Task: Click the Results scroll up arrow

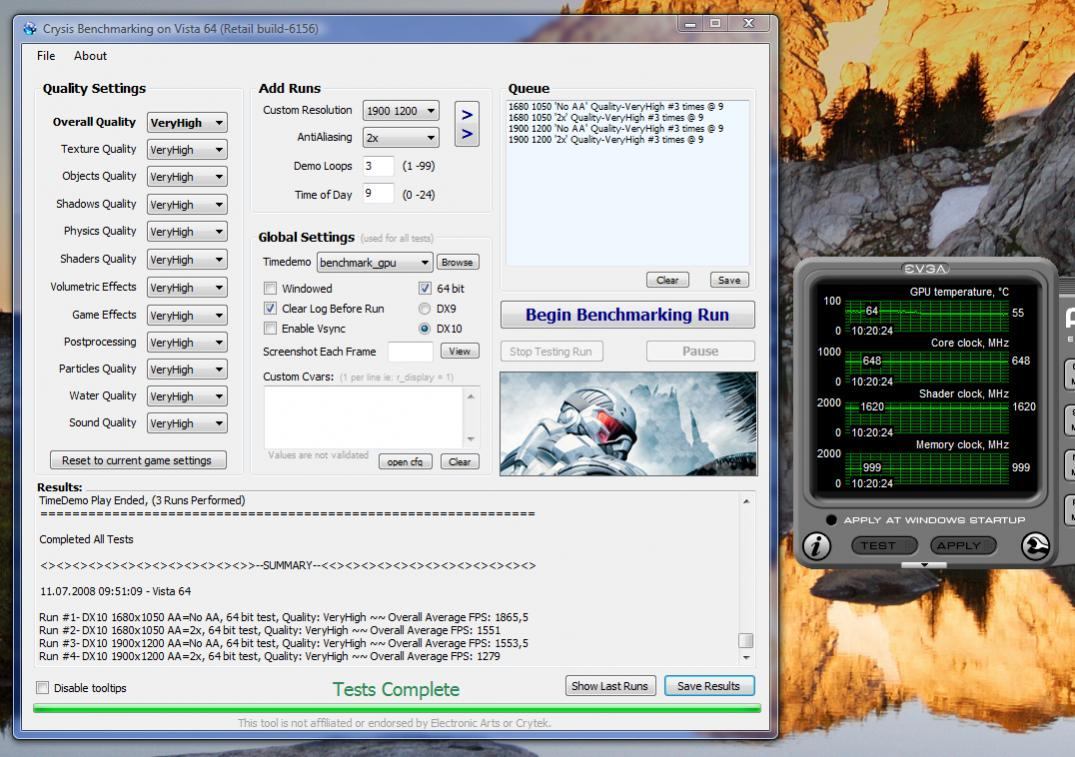Action: coord(746,501)
